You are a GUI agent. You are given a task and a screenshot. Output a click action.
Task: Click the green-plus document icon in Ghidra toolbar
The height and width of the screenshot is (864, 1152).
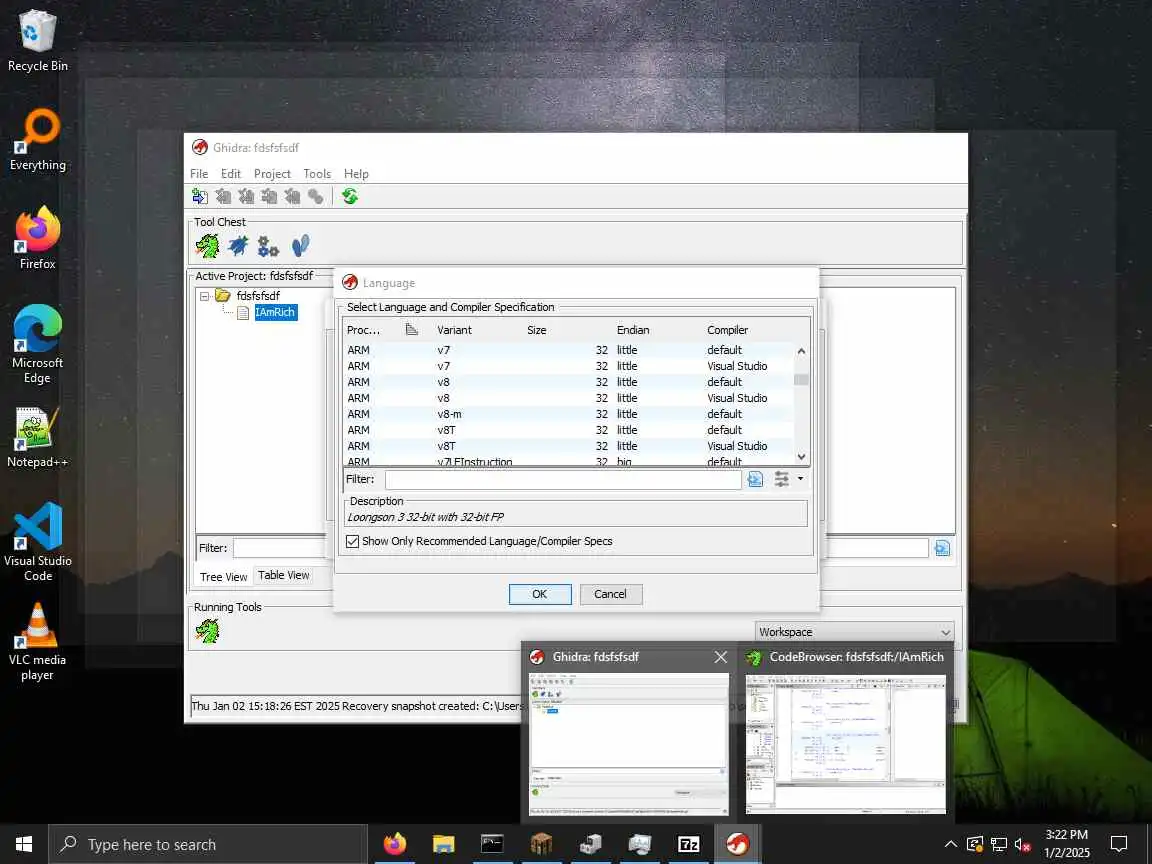[x=199, y=196]
